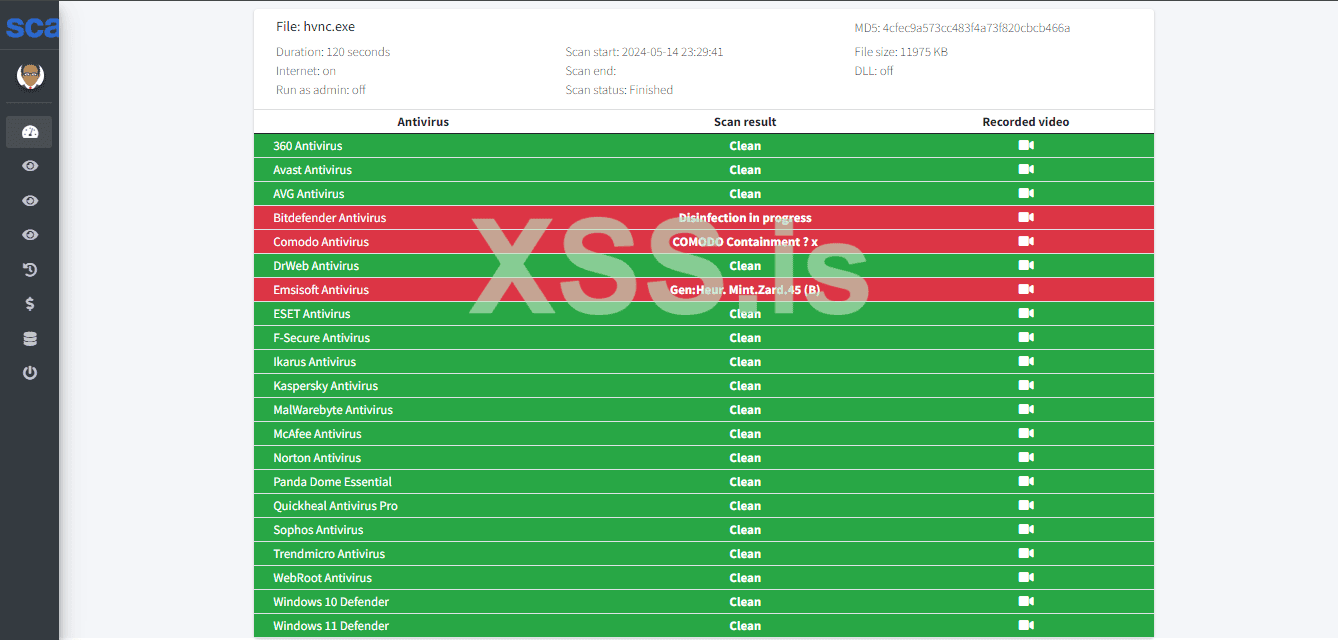Play recorded video for AVG Antivirus

point(1026,193)
